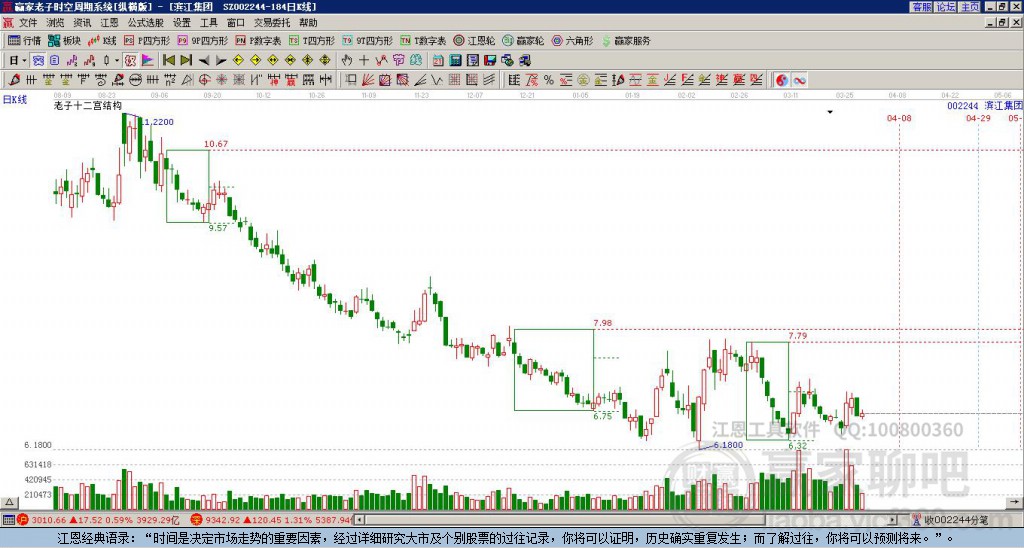Open the 工具 menu

[x=208, y=23]
